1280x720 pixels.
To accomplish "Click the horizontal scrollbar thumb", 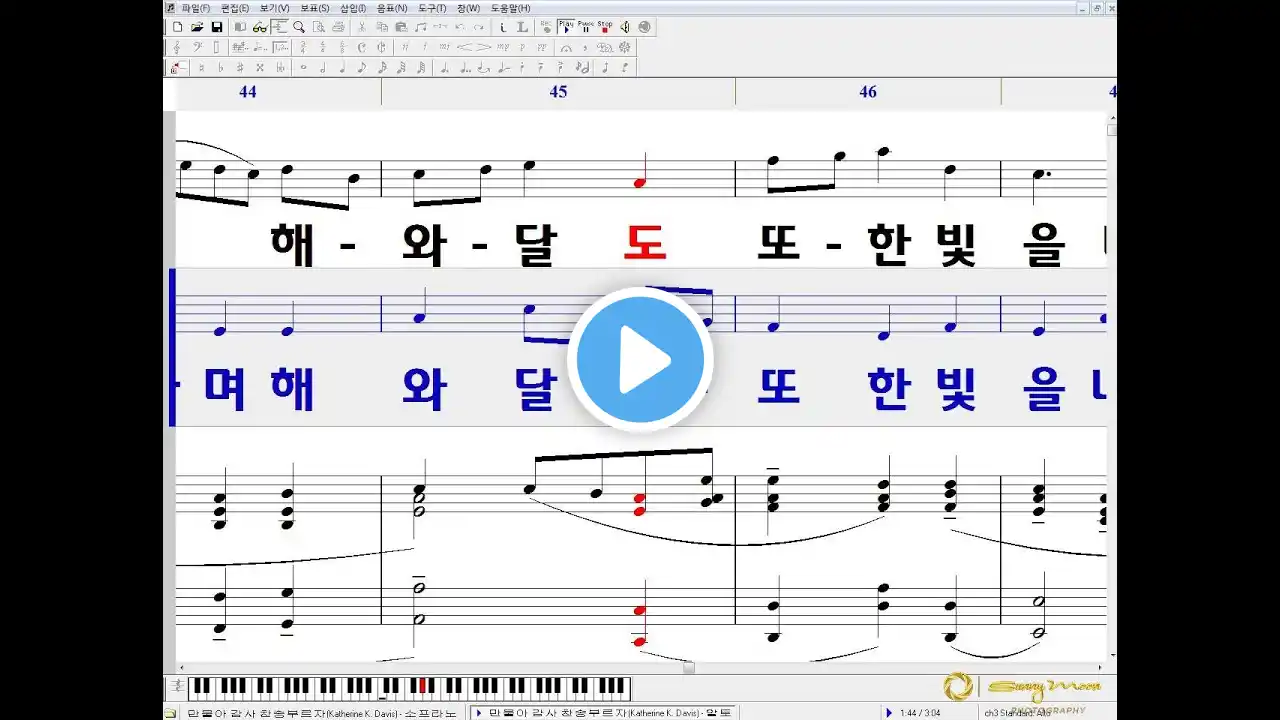I will click(689, 667).
